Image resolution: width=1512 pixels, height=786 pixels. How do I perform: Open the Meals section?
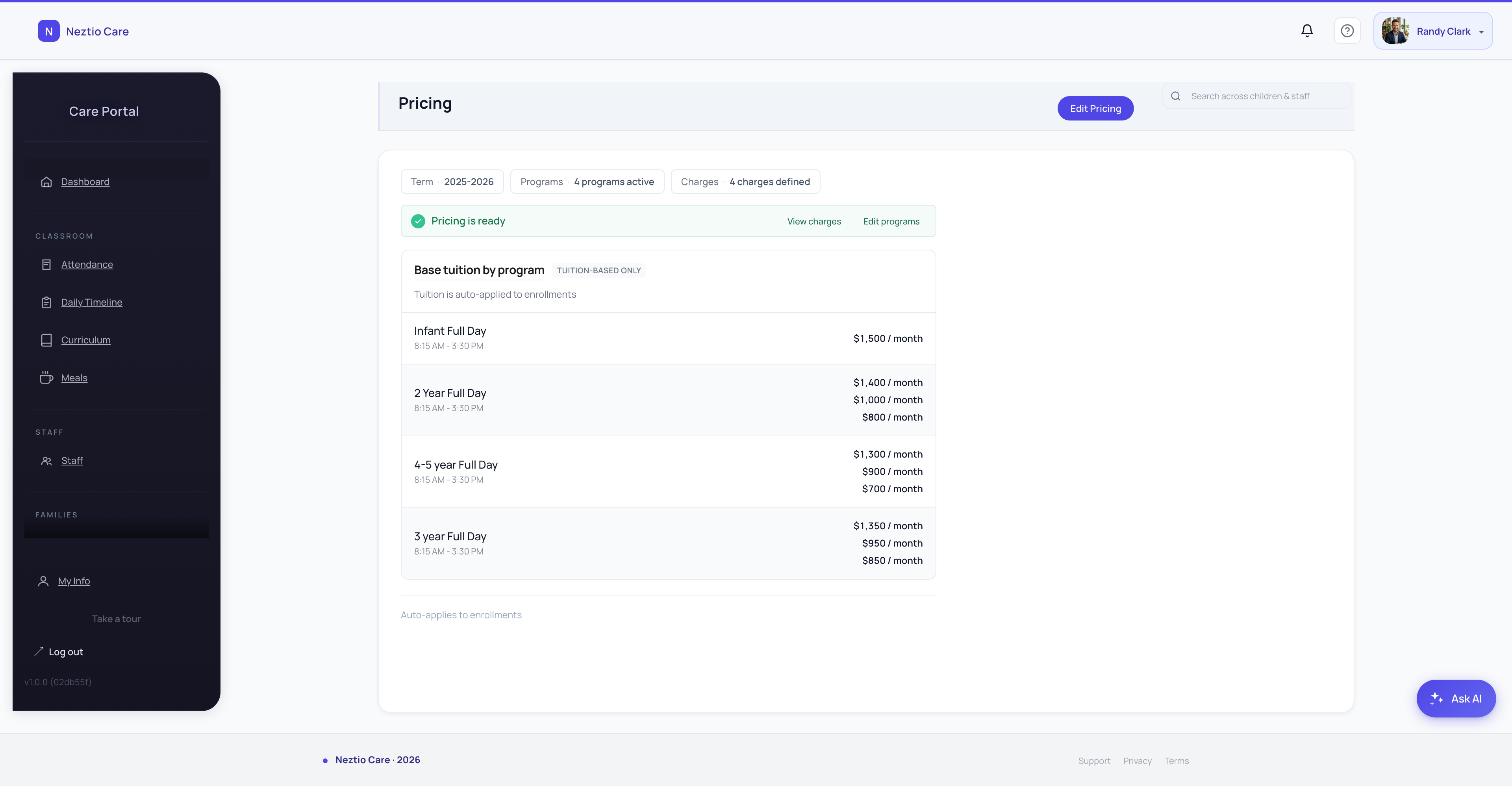tap(74, 378)
